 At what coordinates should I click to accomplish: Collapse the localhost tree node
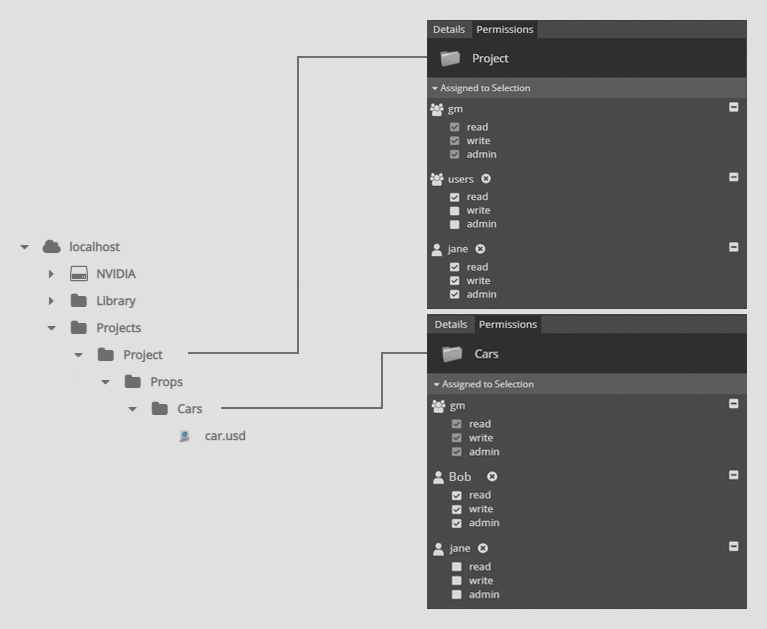coord(24,247)
